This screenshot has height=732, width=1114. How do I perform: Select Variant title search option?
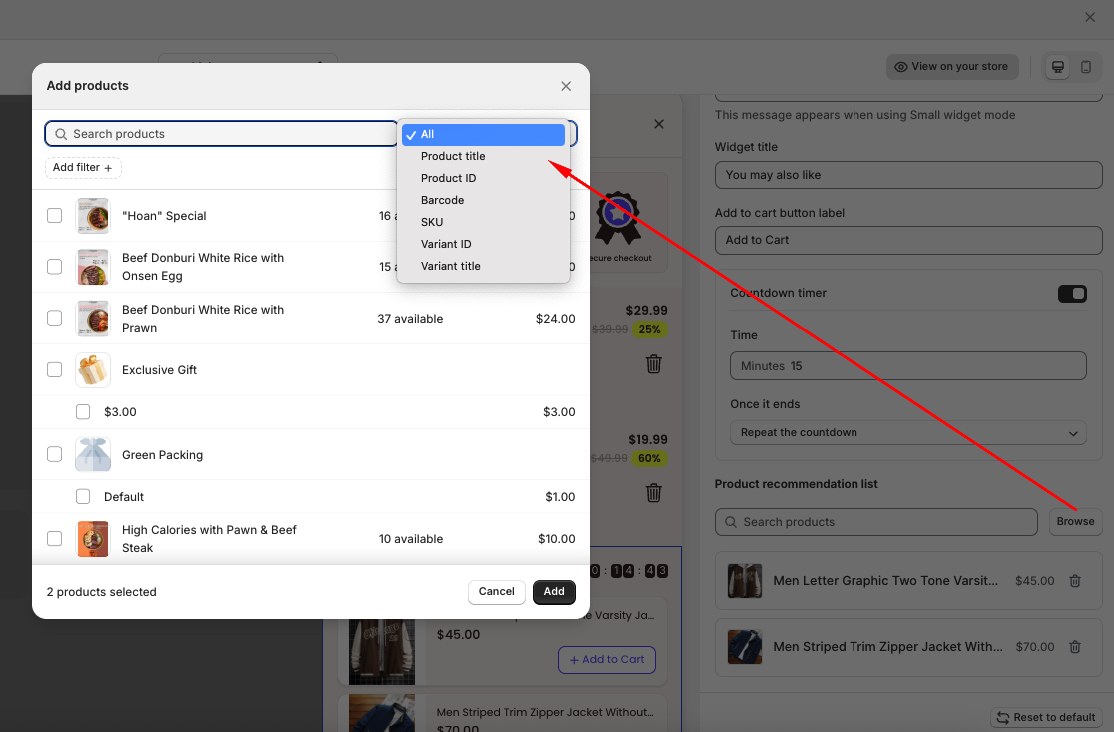tap(483, 267)
